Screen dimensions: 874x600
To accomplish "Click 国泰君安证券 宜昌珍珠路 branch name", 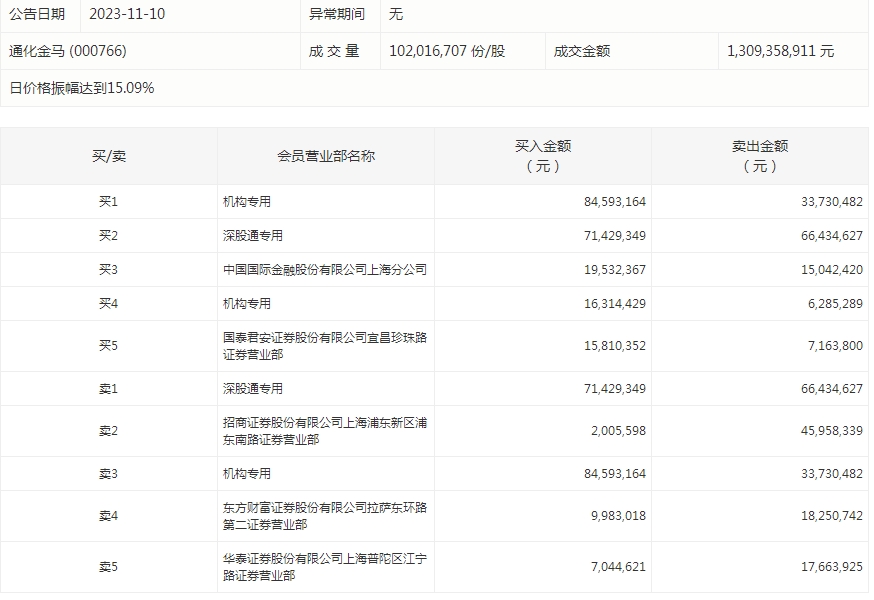I will click(325, 346).
